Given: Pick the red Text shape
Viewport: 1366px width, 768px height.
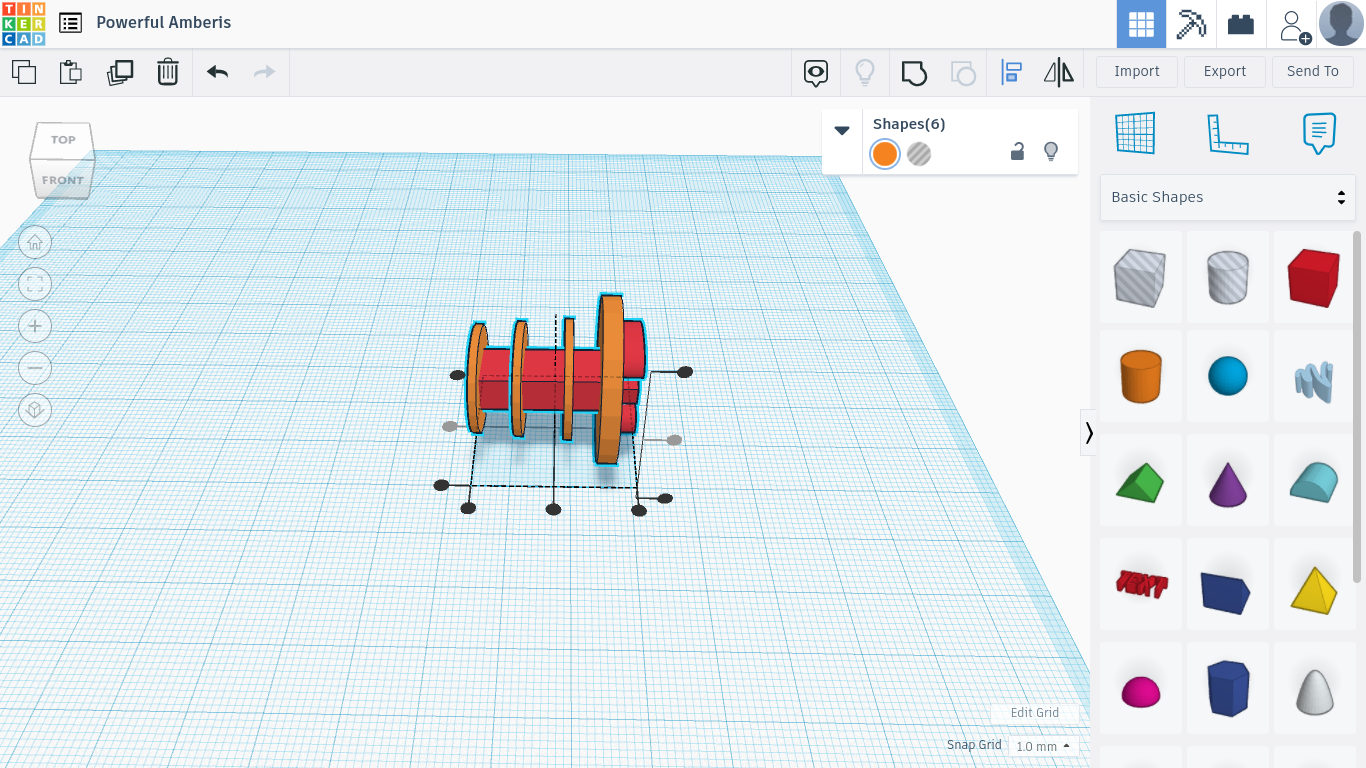Looking at the screenshot, I should coord(1141,583).
